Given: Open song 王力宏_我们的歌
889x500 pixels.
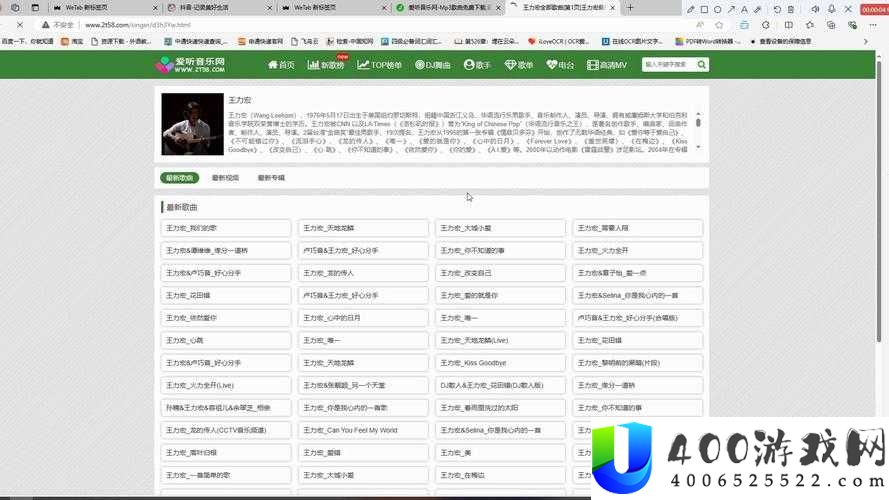Looking at the screenshot, I should pos(226,228).
